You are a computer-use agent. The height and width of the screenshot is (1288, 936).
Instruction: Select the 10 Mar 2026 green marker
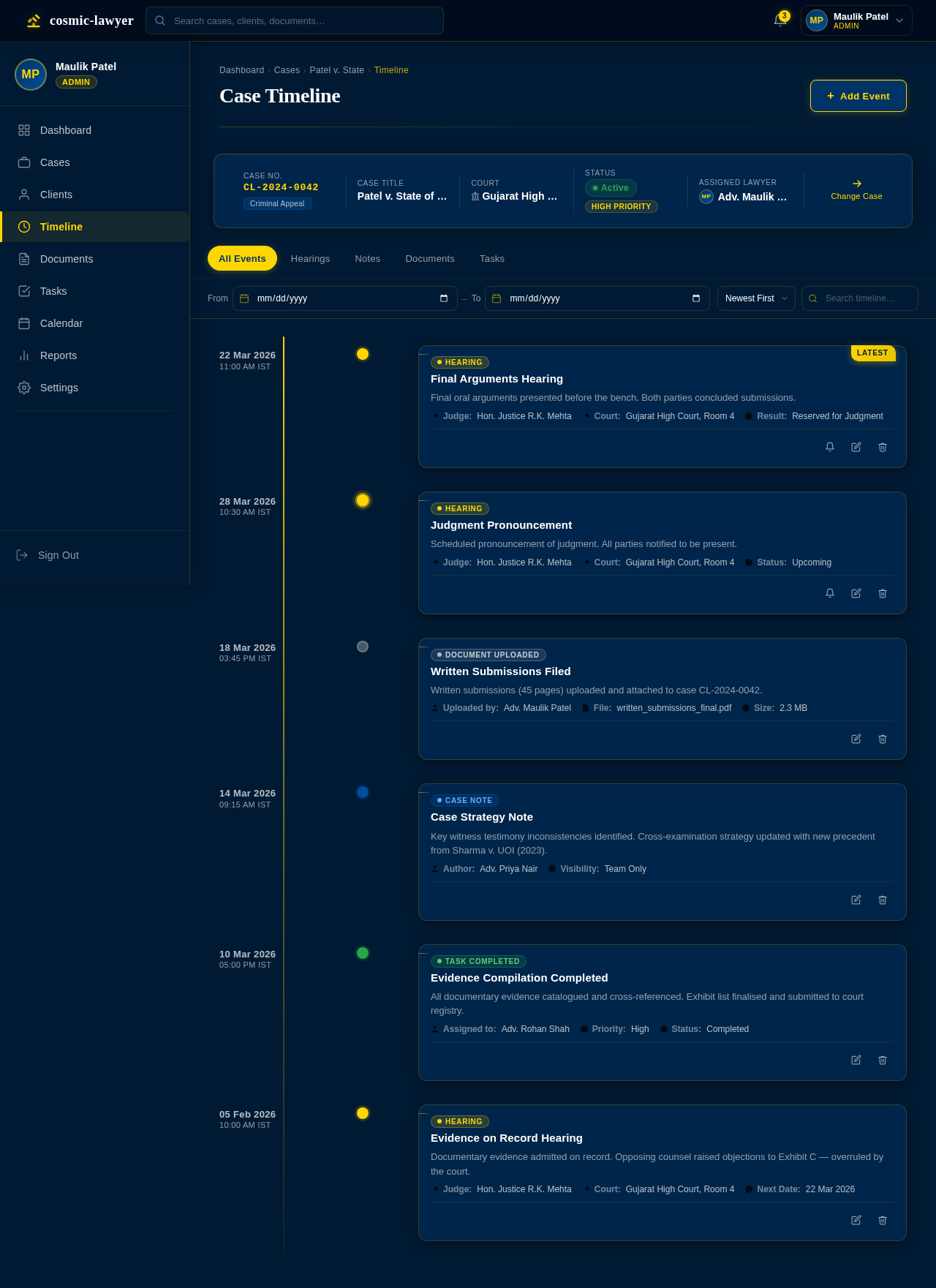[363, 953]
